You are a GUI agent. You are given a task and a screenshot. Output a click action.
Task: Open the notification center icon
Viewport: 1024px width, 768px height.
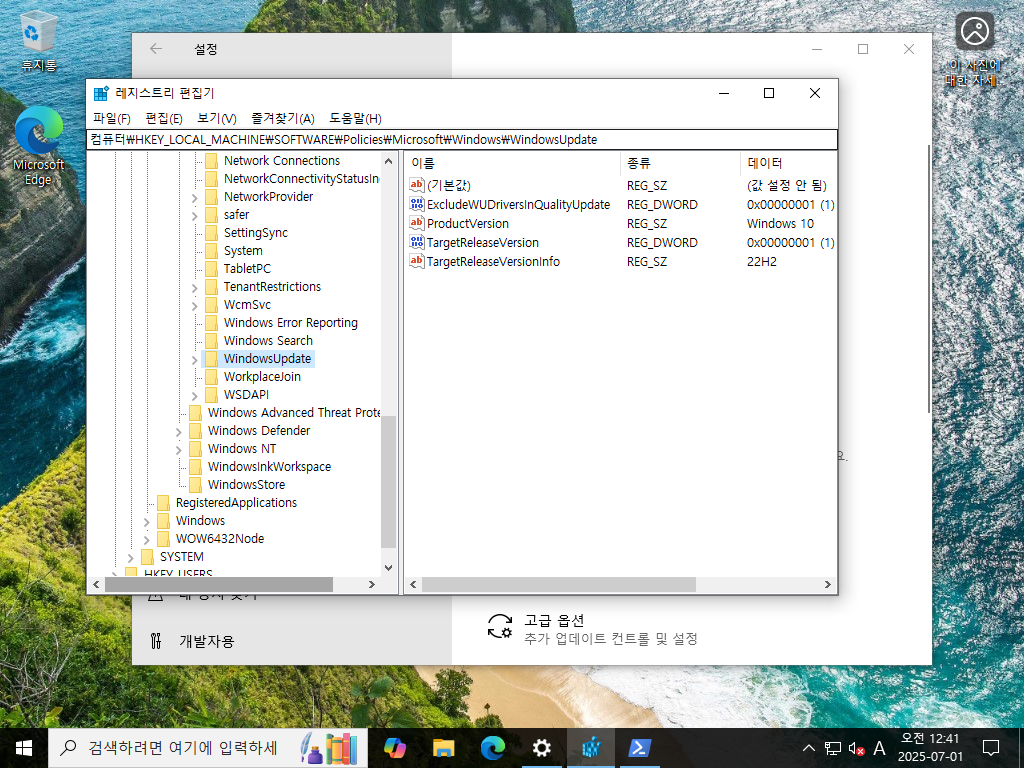pyautogui.click(x=991, y=748)
